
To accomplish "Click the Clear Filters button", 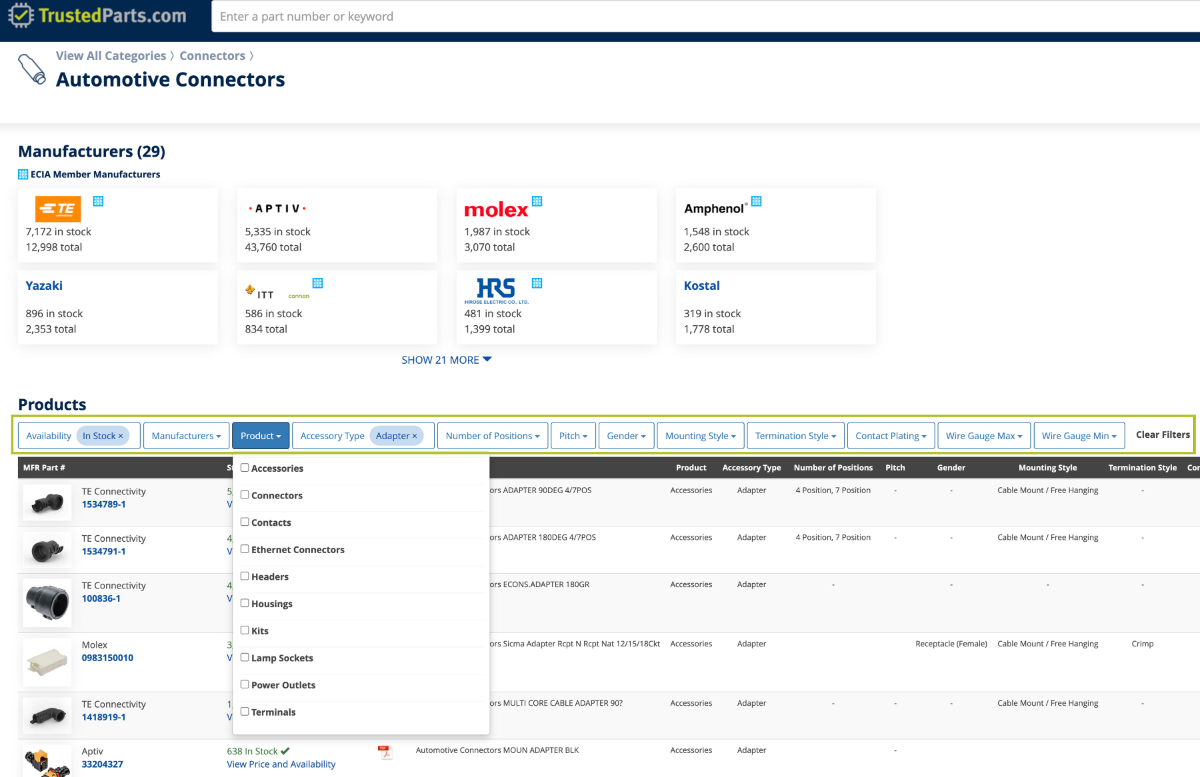I will point(1163,435).
